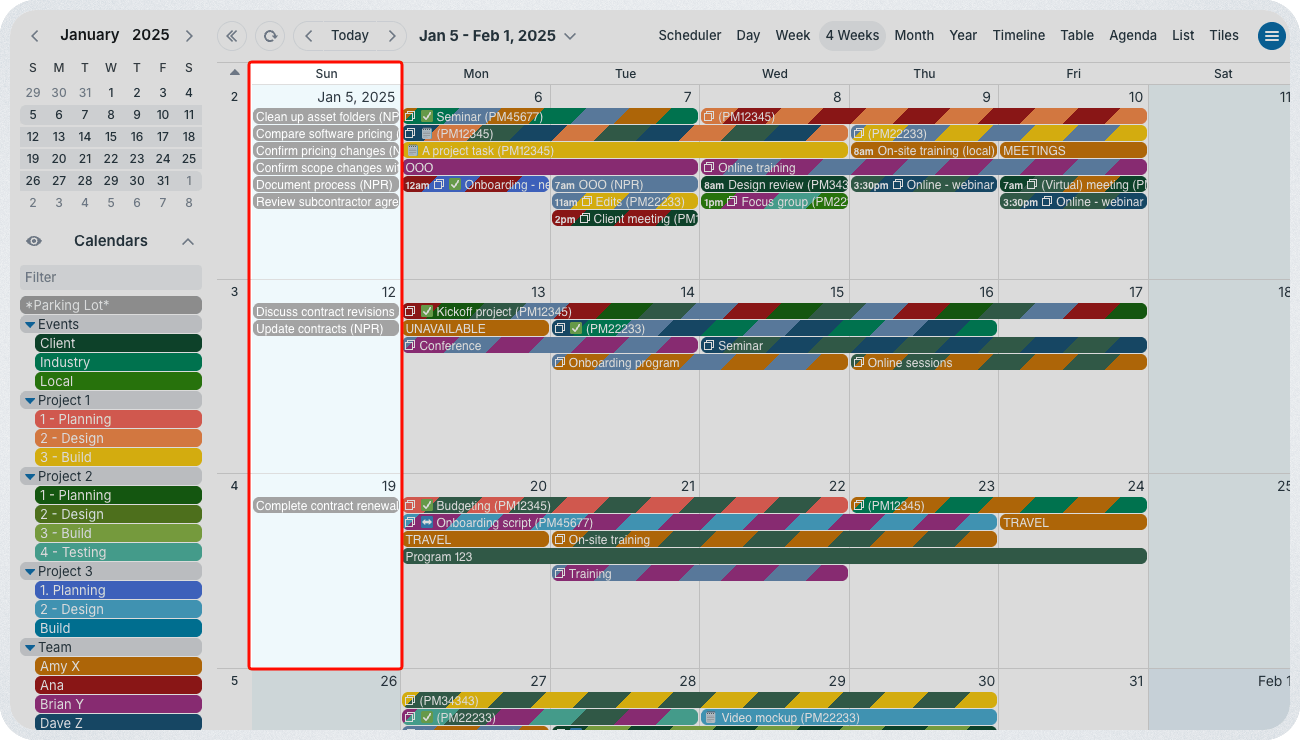Image resolution: width=1300 pixels, height=740 pixels.
Task: Open the blue hamburger menu
Action: [x=1271, y=36]
